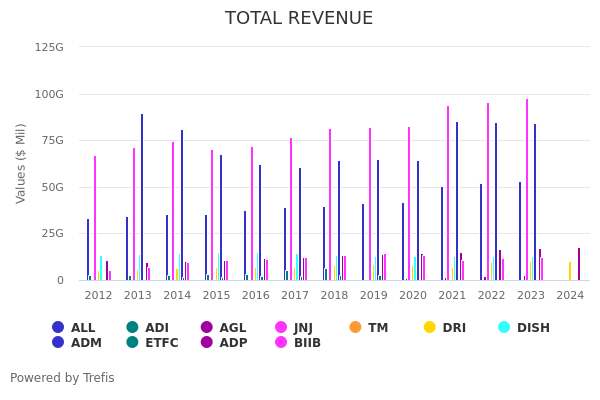Click the JNJ legend marker
The image size is (600, 400).
[x=281, y=328]
